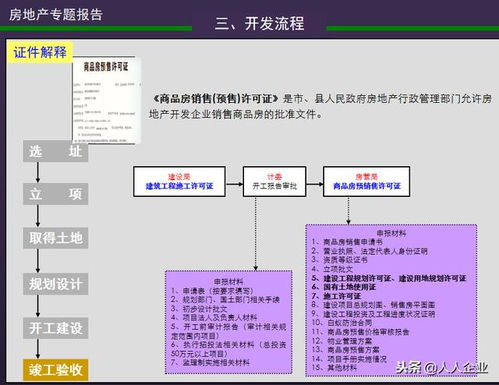Screen dimensions: 499x385
Task: Click item 1、申请表(按要求填写)
Action: click(x=212, y=291)
